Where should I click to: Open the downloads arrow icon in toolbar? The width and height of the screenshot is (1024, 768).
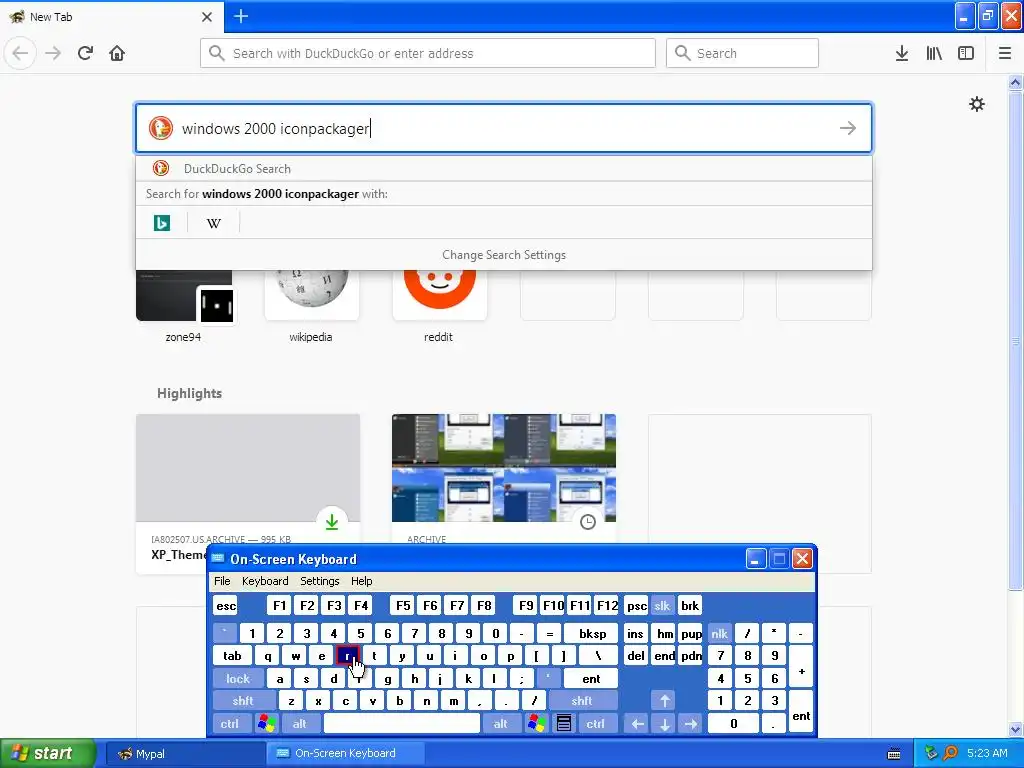tap(902, 53)
